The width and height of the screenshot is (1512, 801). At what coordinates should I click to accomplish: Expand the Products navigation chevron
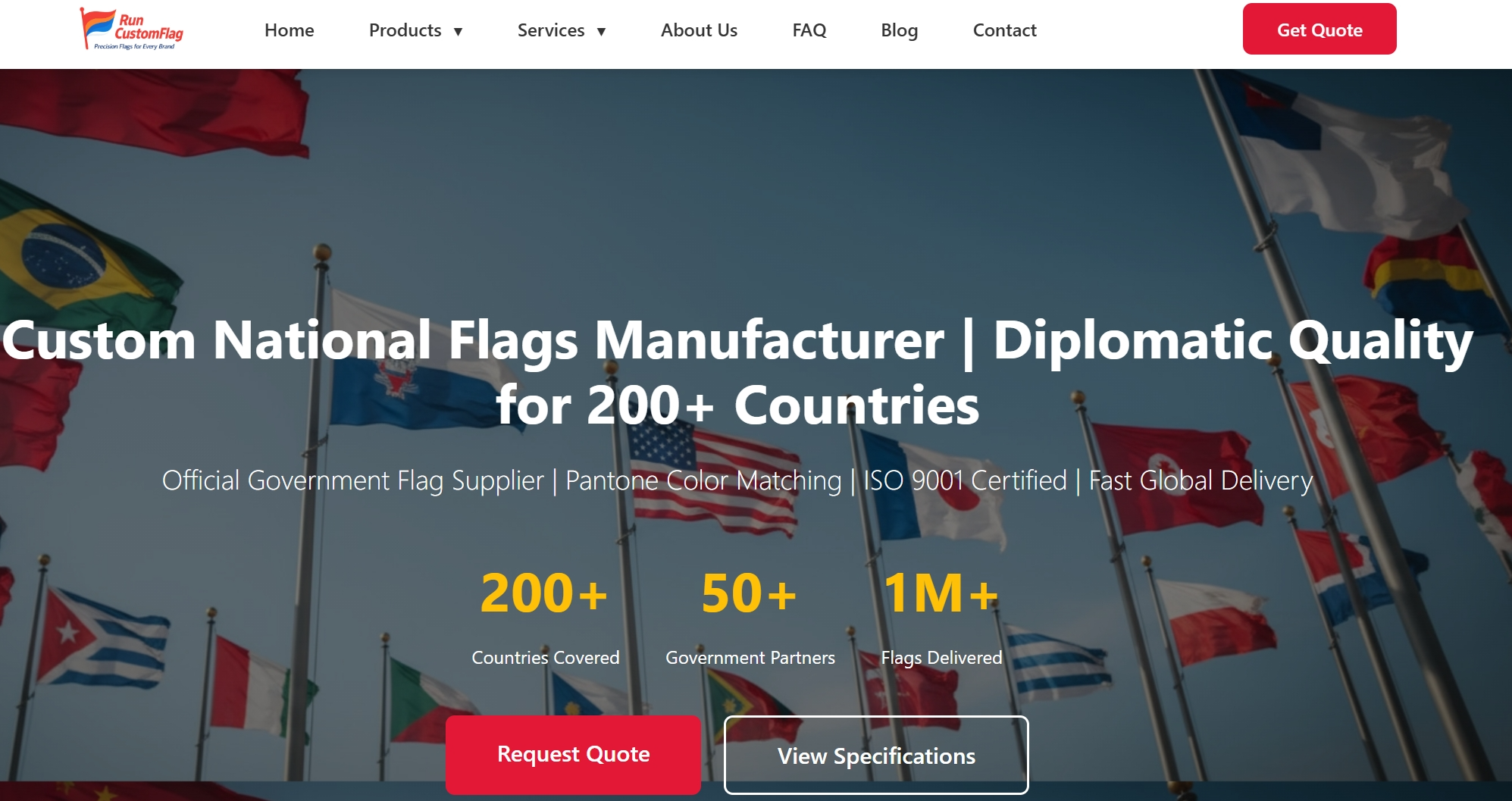pyautogui.click(x=457, y=32)
